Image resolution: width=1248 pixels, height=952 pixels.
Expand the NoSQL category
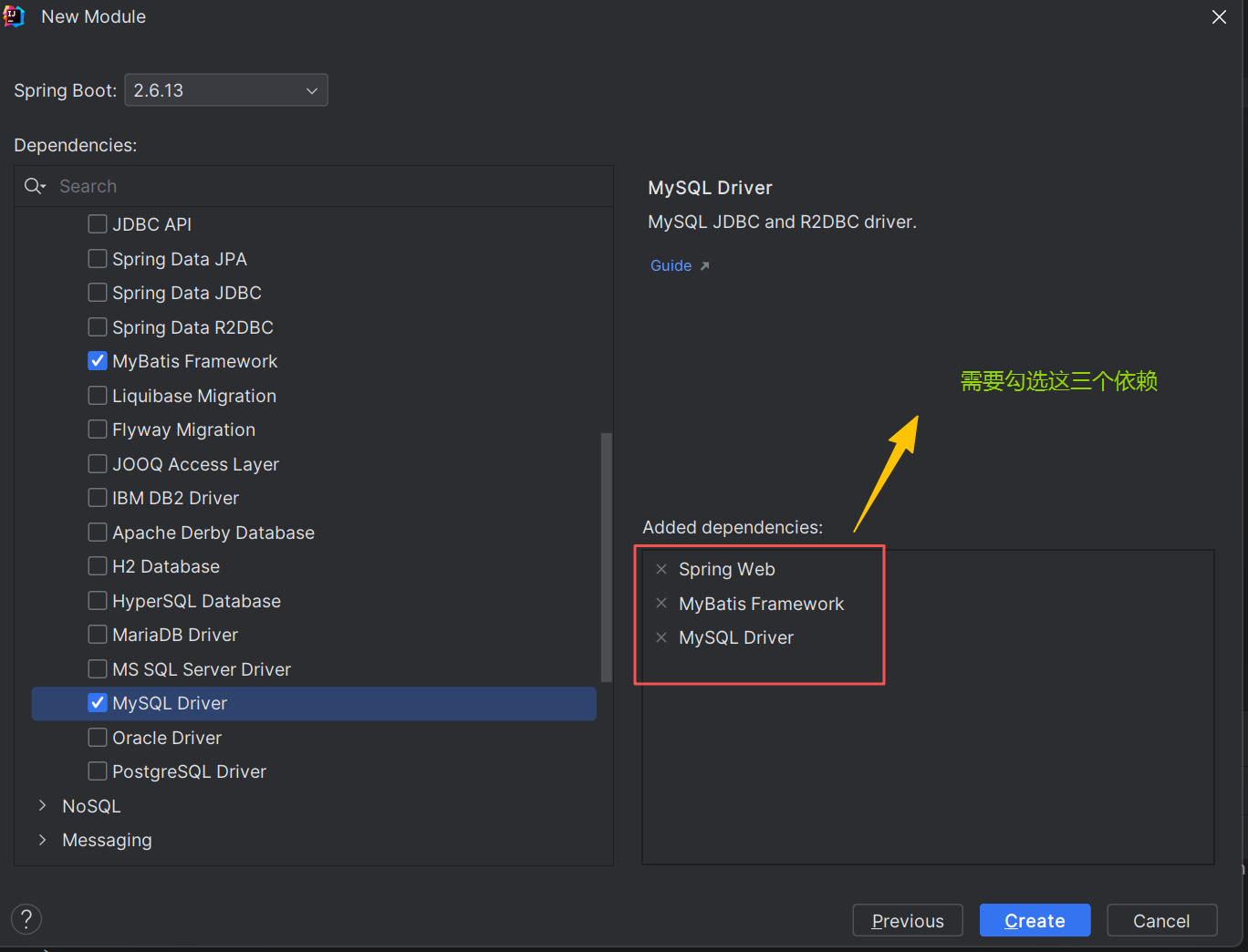42,806
